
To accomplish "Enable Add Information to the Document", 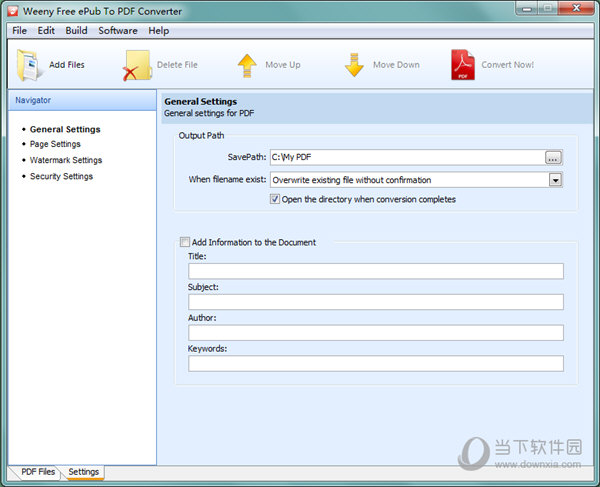I will pos(185,242).
